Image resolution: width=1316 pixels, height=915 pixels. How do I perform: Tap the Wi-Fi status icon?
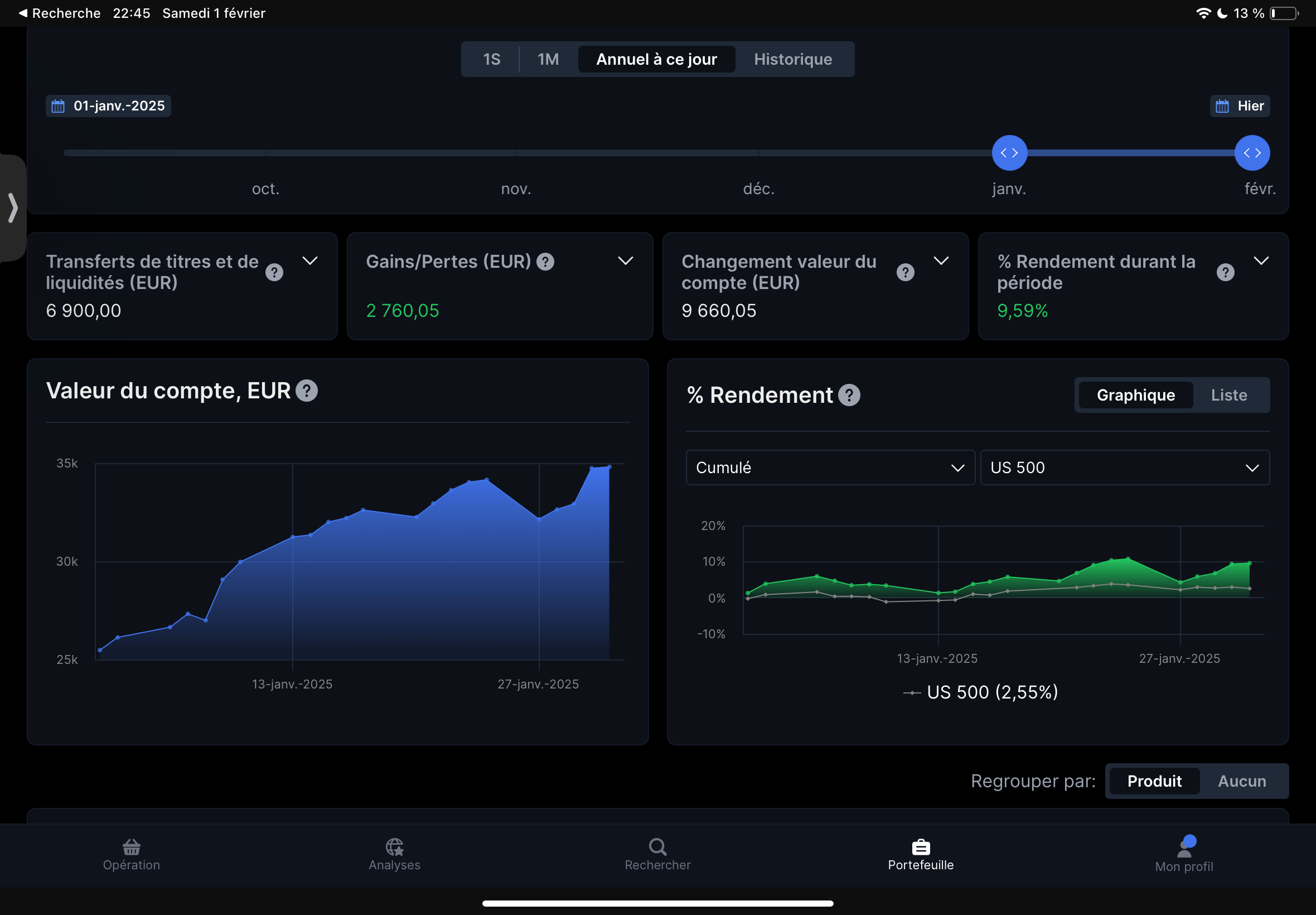pos(1204,13)
